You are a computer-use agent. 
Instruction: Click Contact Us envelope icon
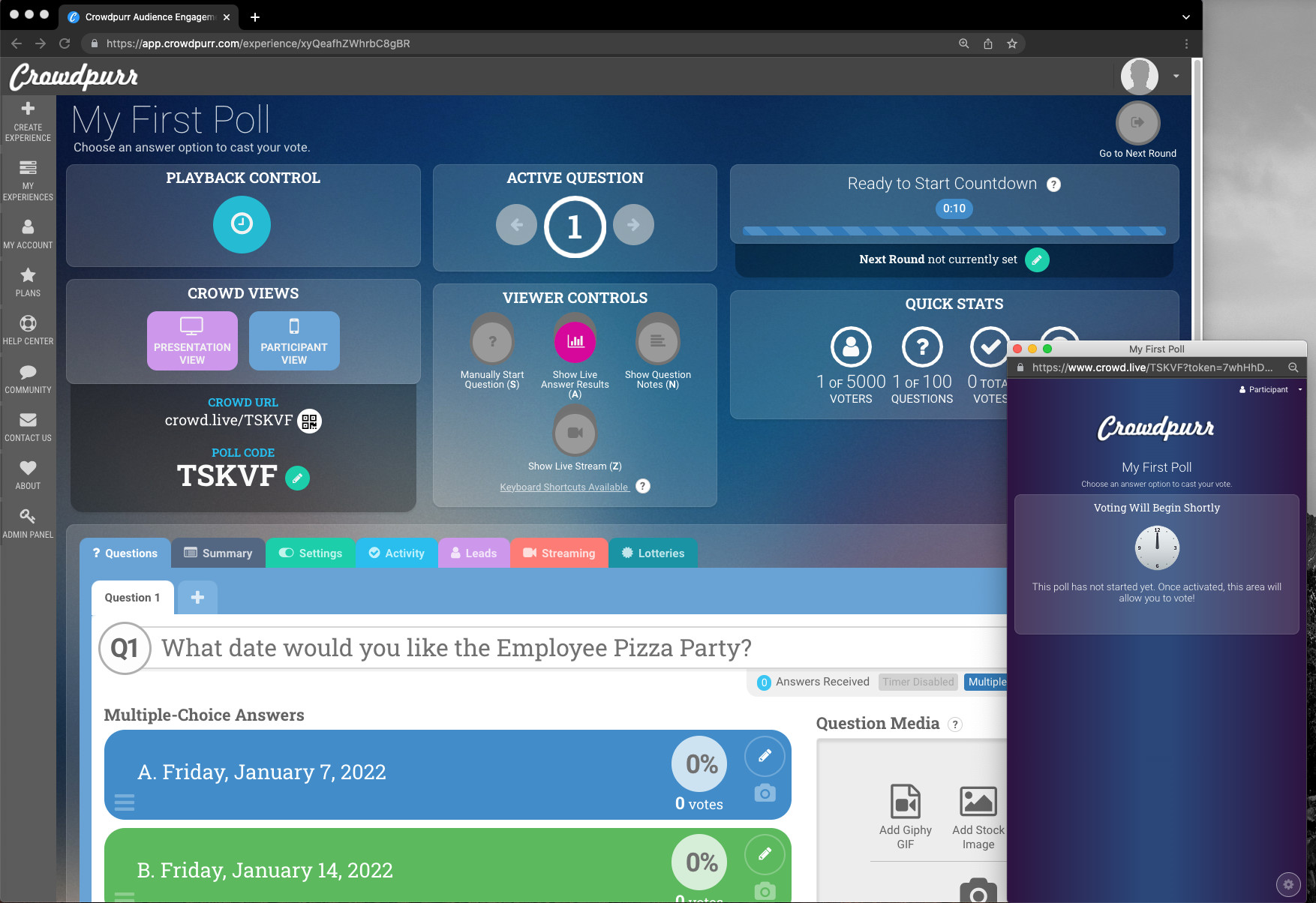(28, 420)
